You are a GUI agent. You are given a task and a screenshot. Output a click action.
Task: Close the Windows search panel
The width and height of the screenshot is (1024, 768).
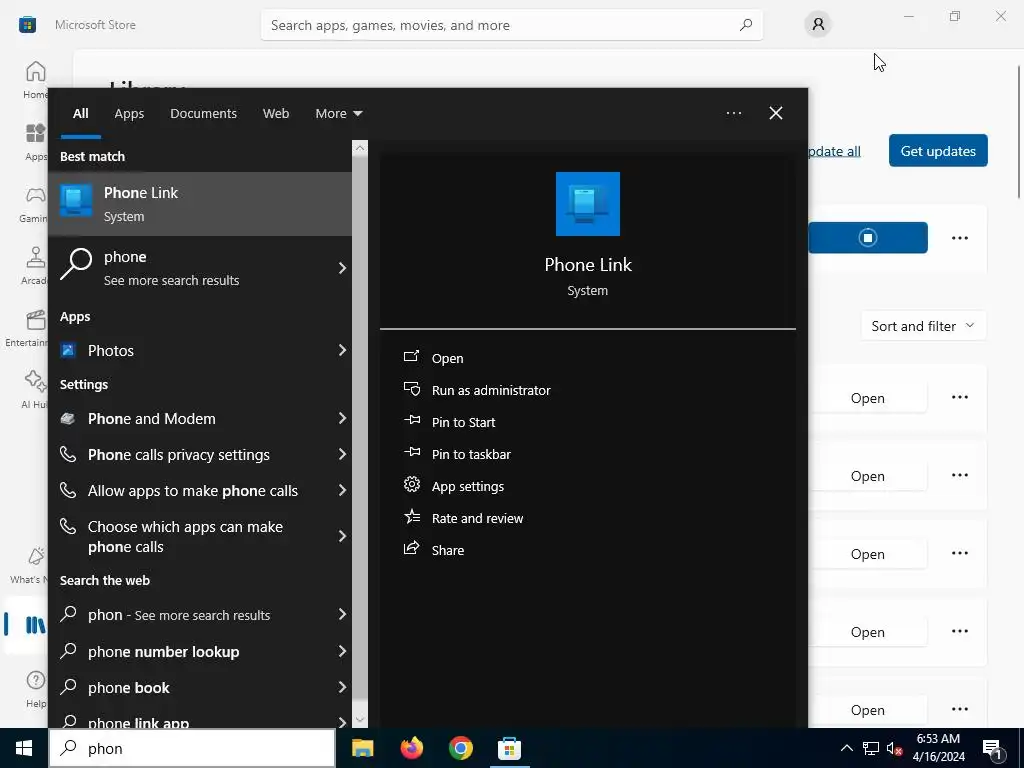(775, 113)
